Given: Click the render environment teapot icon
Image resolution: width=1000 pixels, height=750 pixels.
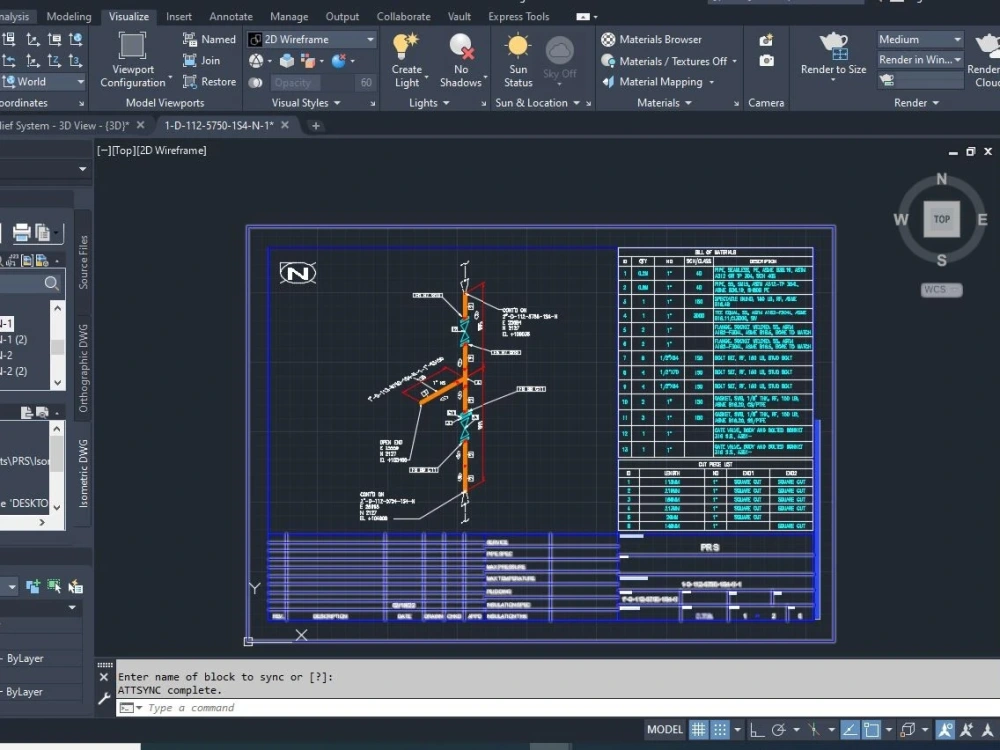Looking at the screenshot, I should click(886, 80).
